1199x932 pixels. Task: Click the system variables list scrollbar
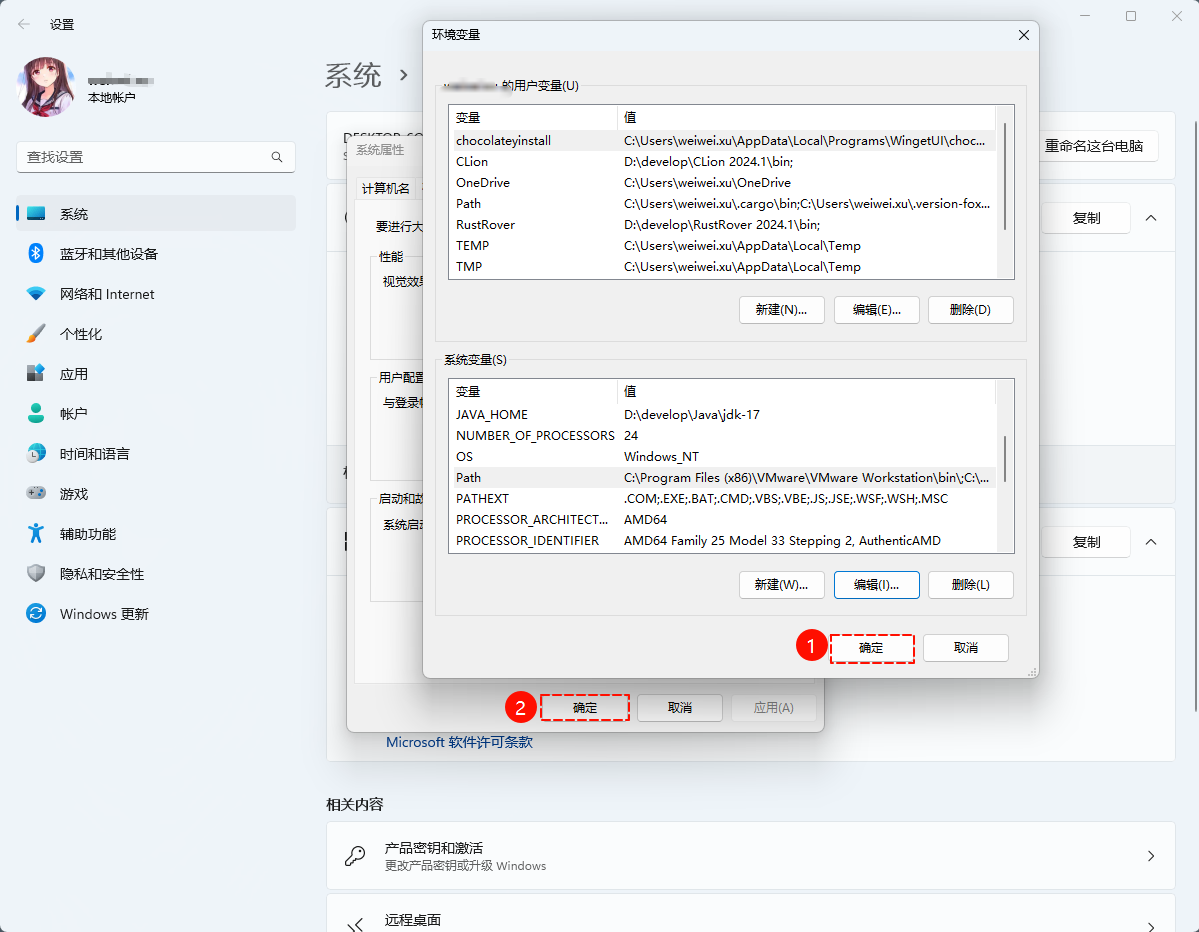[x=1005, y=458]
